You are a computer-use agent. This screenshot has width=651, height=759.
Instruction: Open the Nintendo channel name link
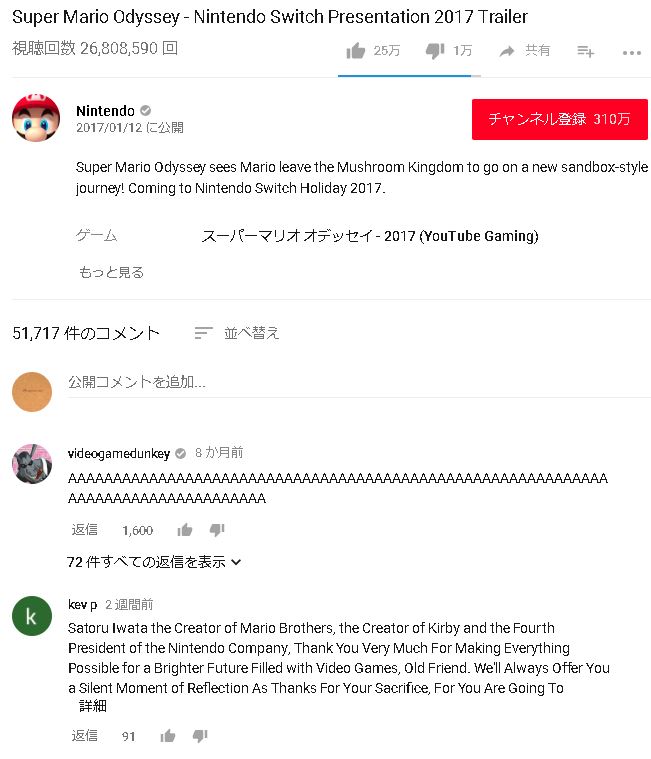pos(105,111)
